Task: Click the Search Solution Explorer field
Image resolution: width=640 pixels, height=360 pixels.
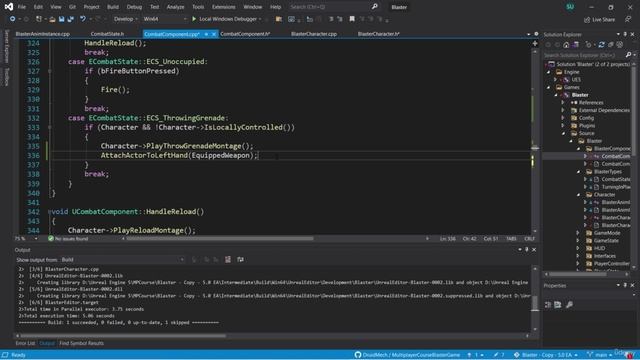Action: pyautogui.click(x=584, y=55)
